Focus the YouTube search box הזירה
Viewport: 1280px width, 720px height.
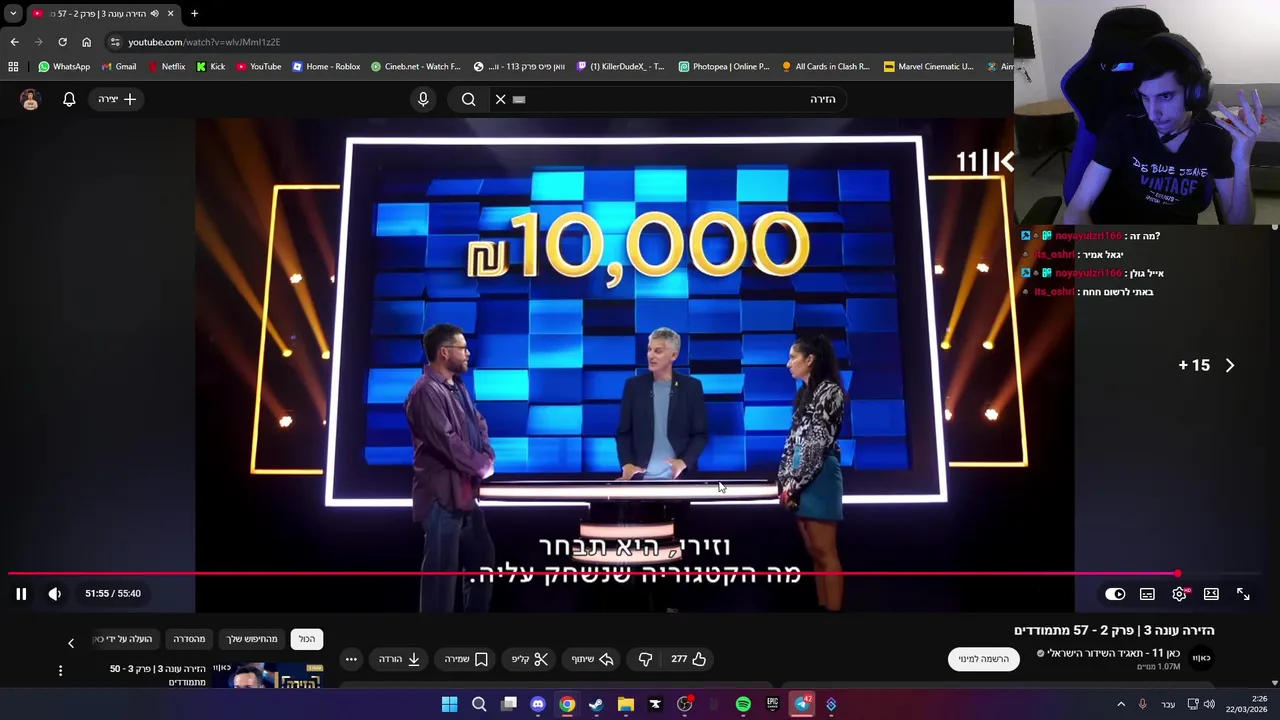(680, 99)
